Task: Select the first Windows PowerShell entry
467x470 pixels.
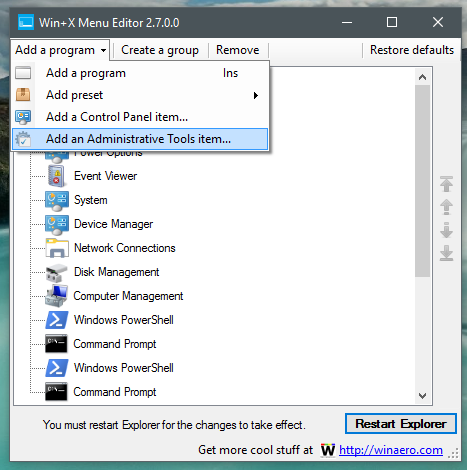Action: (x=124, y=320)
